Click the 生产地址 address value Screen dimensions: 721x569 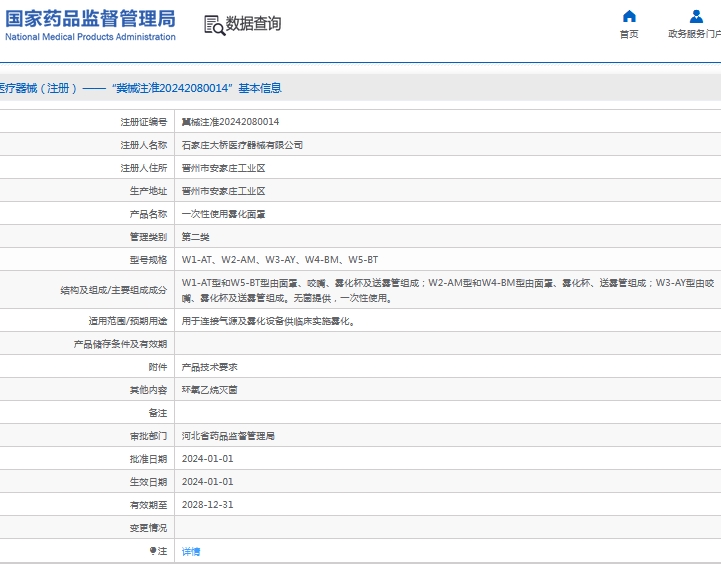coord(223,191)
